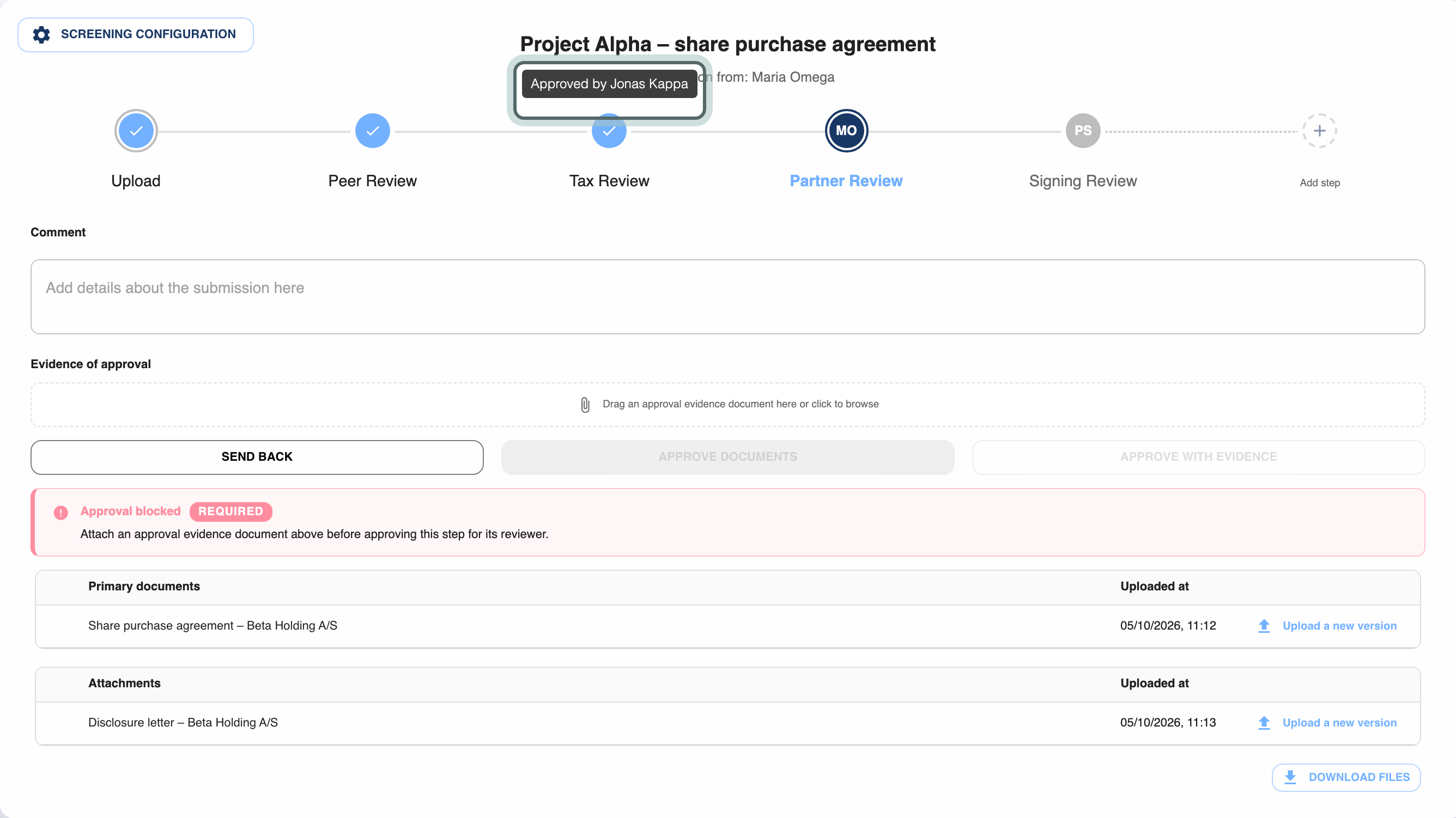1456x818 pixels.
Task: Click the paperclip icon in evidence dropzone
Action: pyautogui.click(x=585, y=405)
